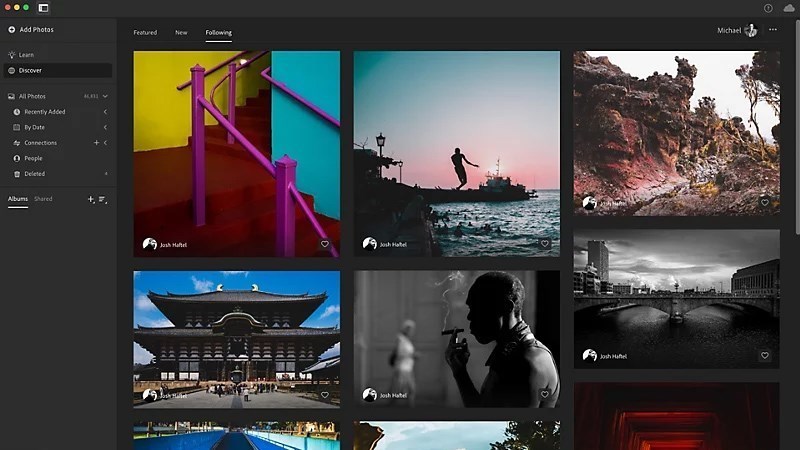Click Josh Haftel name on temple photo
This screenshot has width=800, height=450.
(x=173, y=396)
